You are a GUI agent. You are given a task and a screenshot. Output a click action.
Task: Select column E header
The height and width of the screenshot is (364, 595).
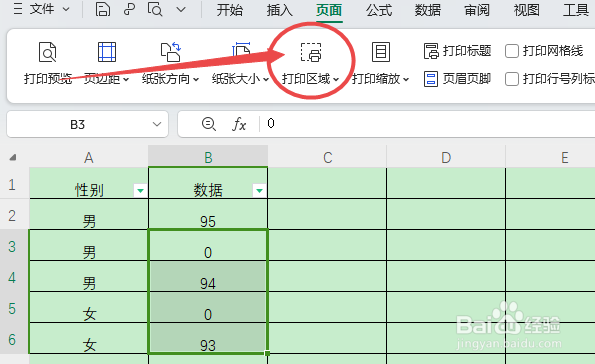(550, 157)
